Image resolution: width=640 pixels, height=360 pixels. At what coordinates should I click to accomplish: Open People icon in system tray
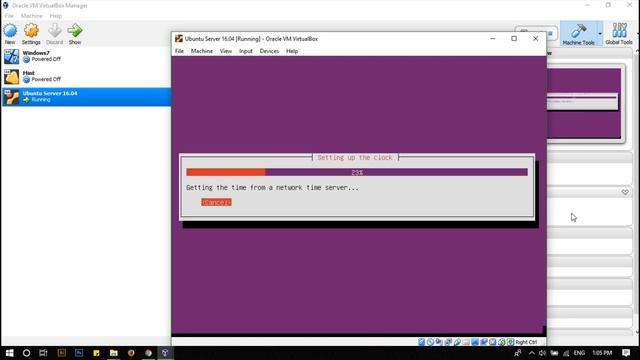518,353
